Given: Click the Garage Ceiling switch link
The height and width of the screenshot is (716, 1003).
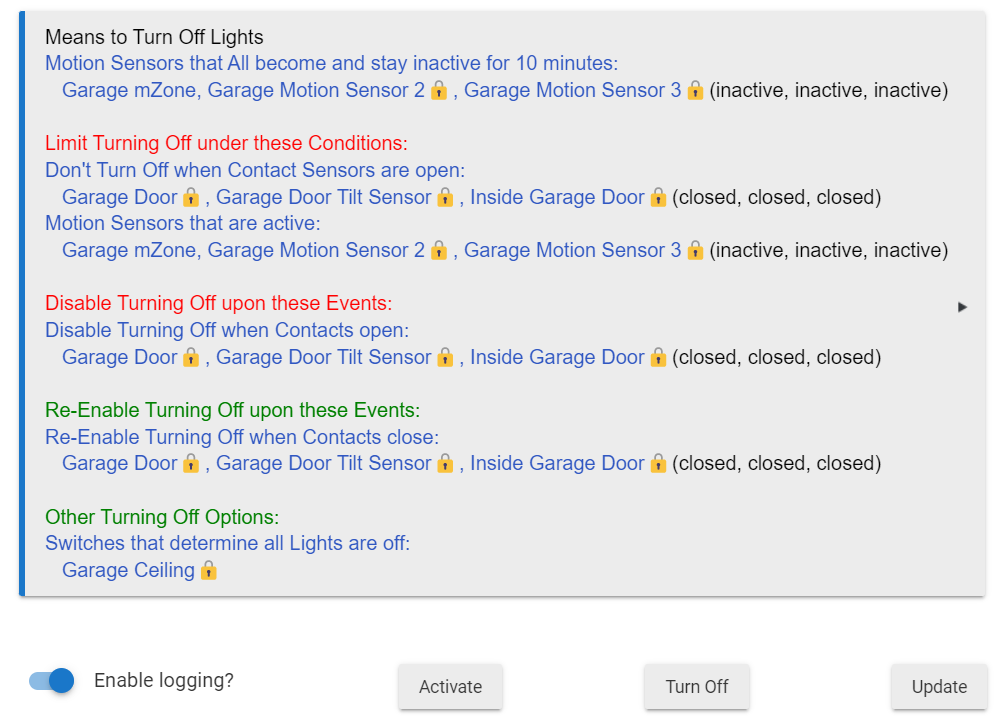Looking at the screenshot, I should pos(128,570).
